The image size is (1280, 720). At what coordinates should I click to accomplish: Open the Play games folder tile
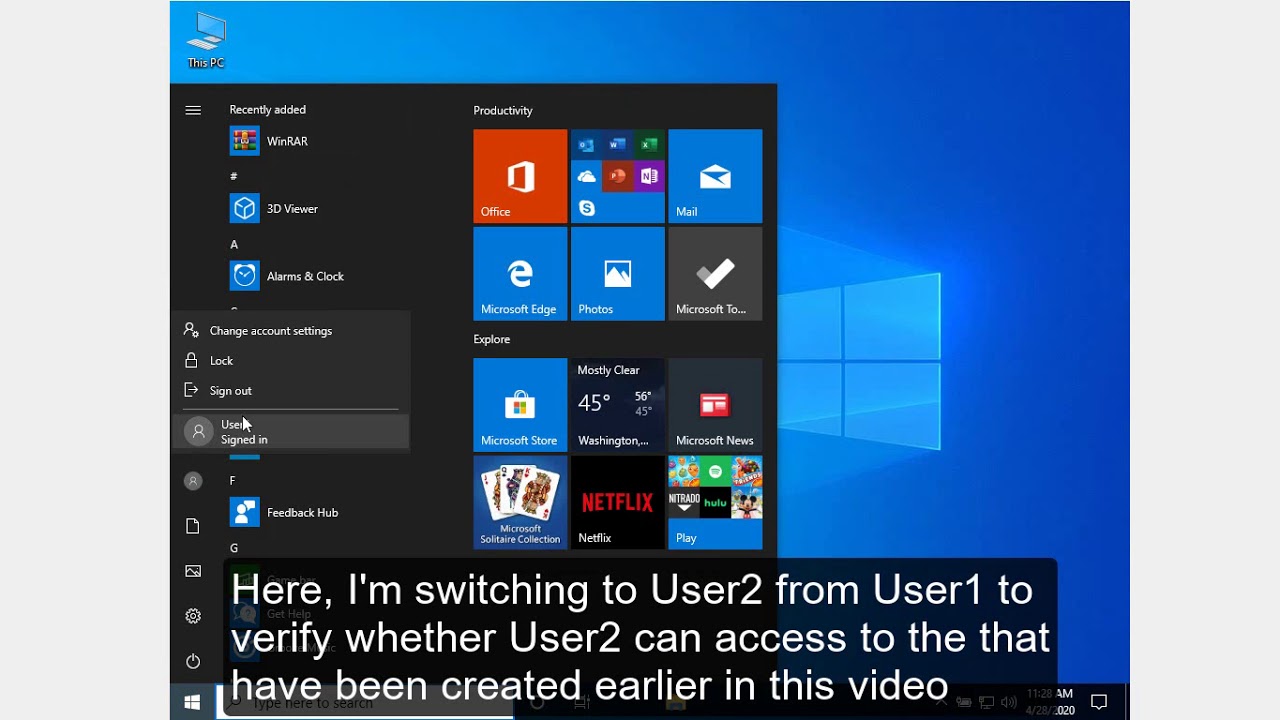point(715,503)
